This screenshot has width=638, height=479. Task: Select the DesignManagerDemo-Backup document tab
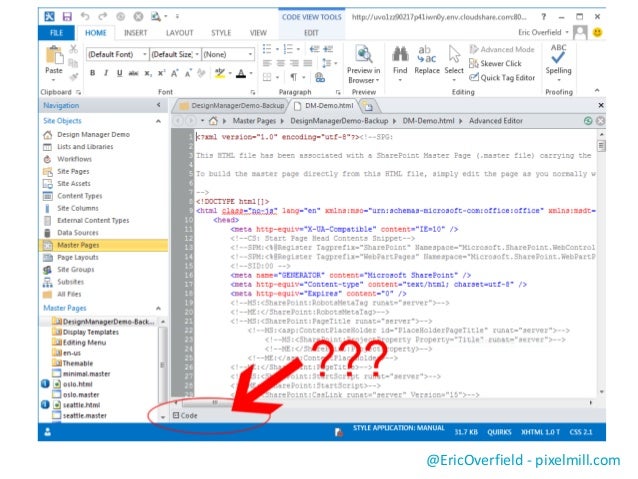232,105
